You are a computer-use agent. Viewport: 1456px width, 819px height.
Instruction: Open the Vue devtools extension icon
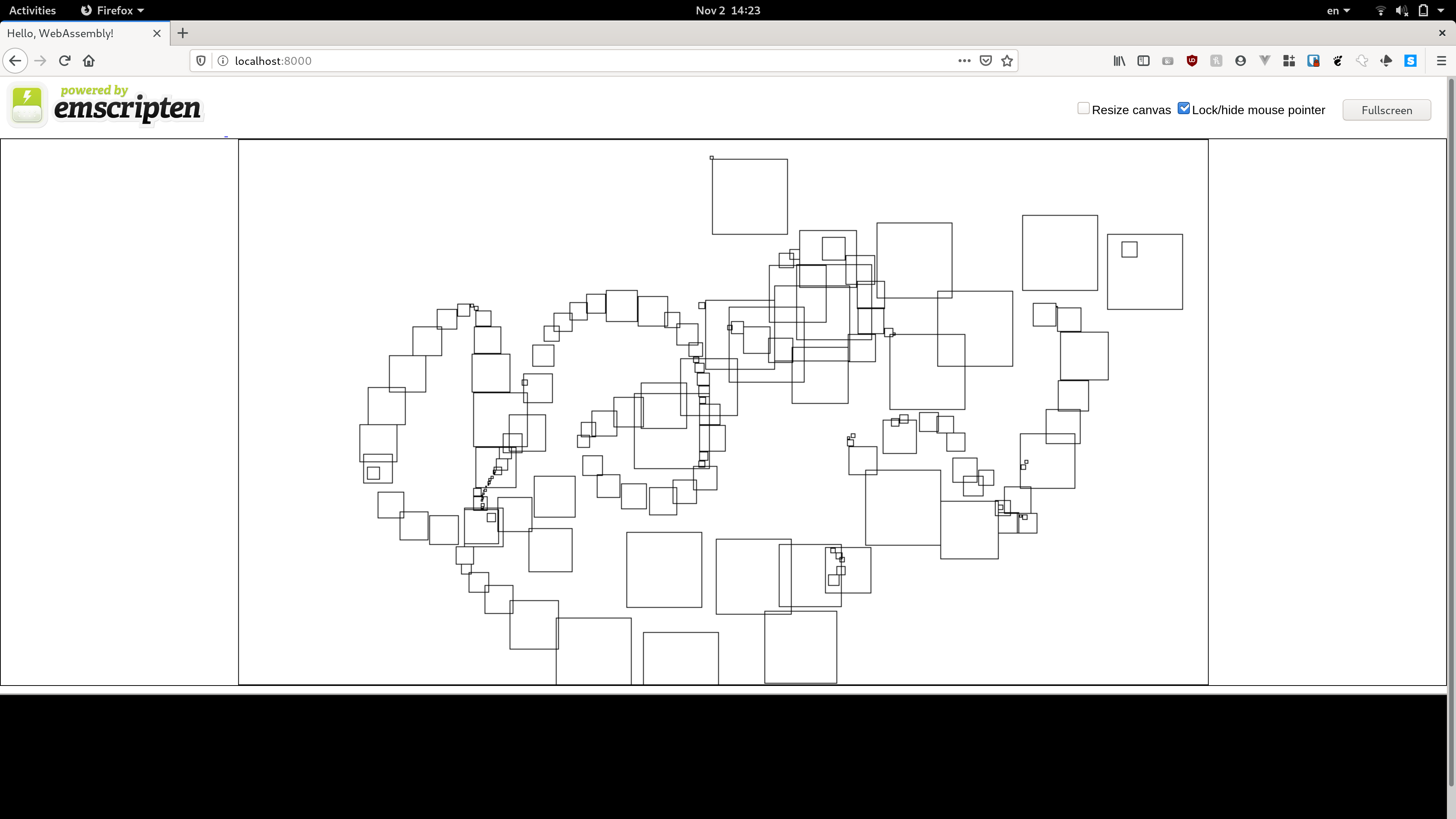pyautogui.click(x=1265, y=61)
